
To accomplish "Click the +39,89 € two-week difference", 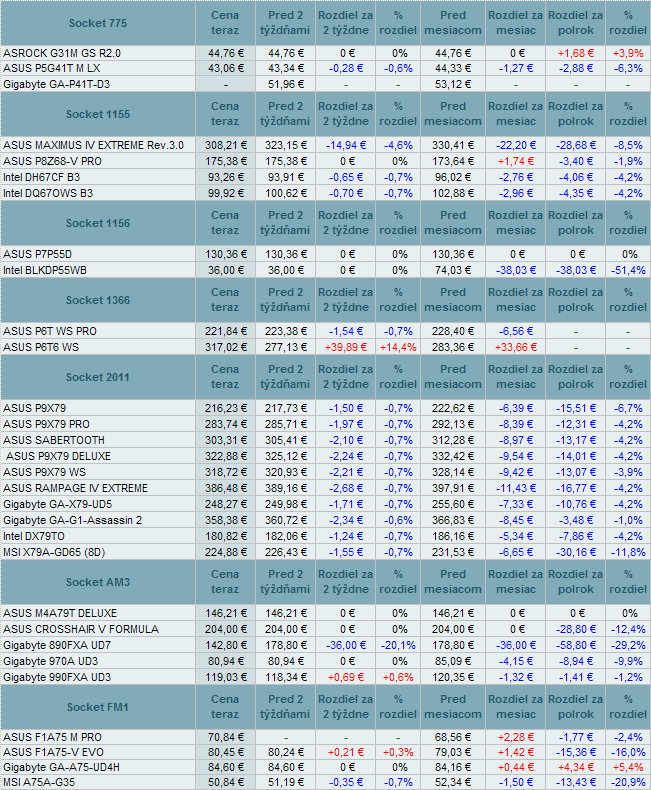I will click(346, 348).
